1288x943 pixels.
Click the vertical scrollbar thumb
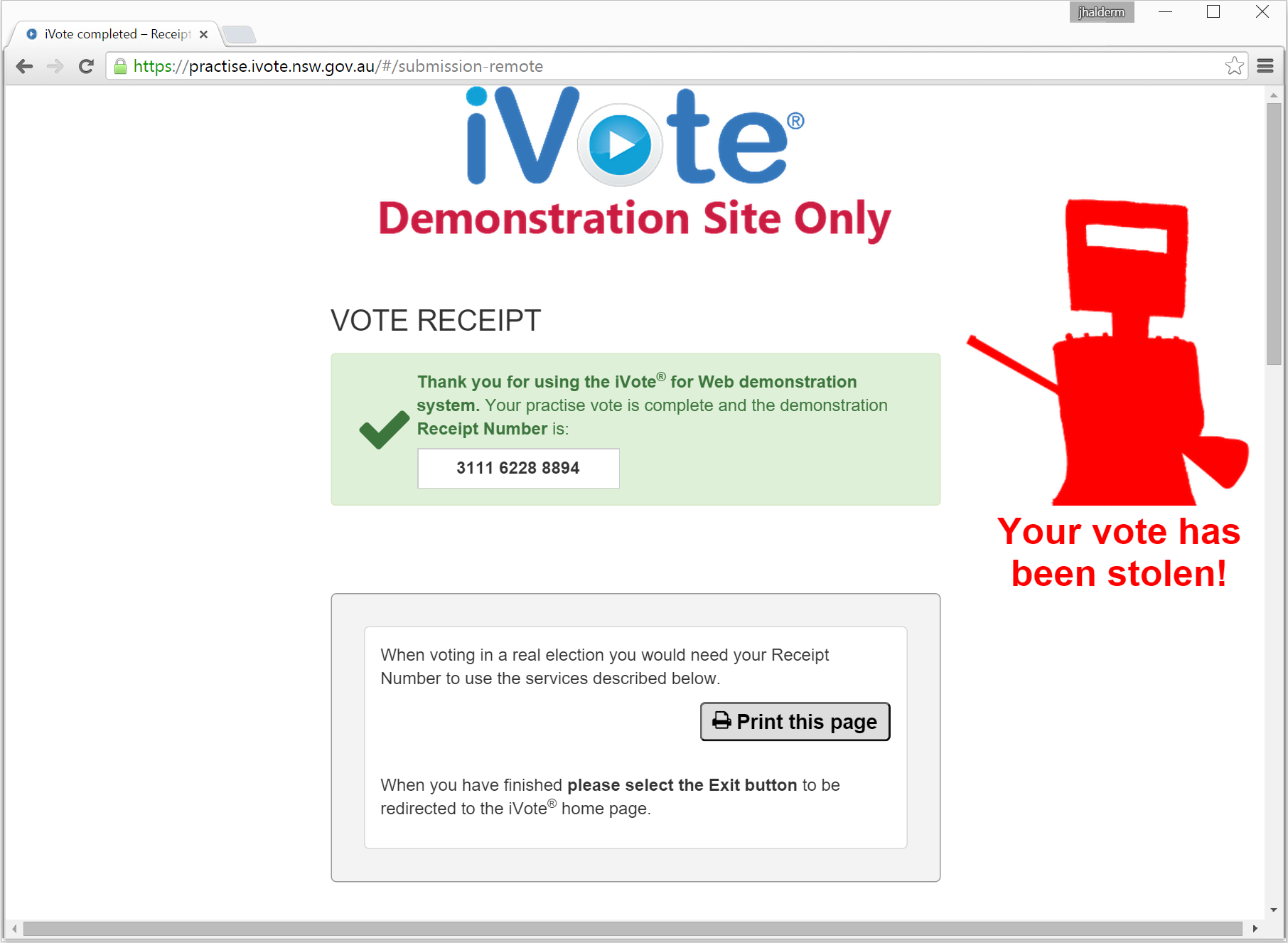coord(1274,234)
